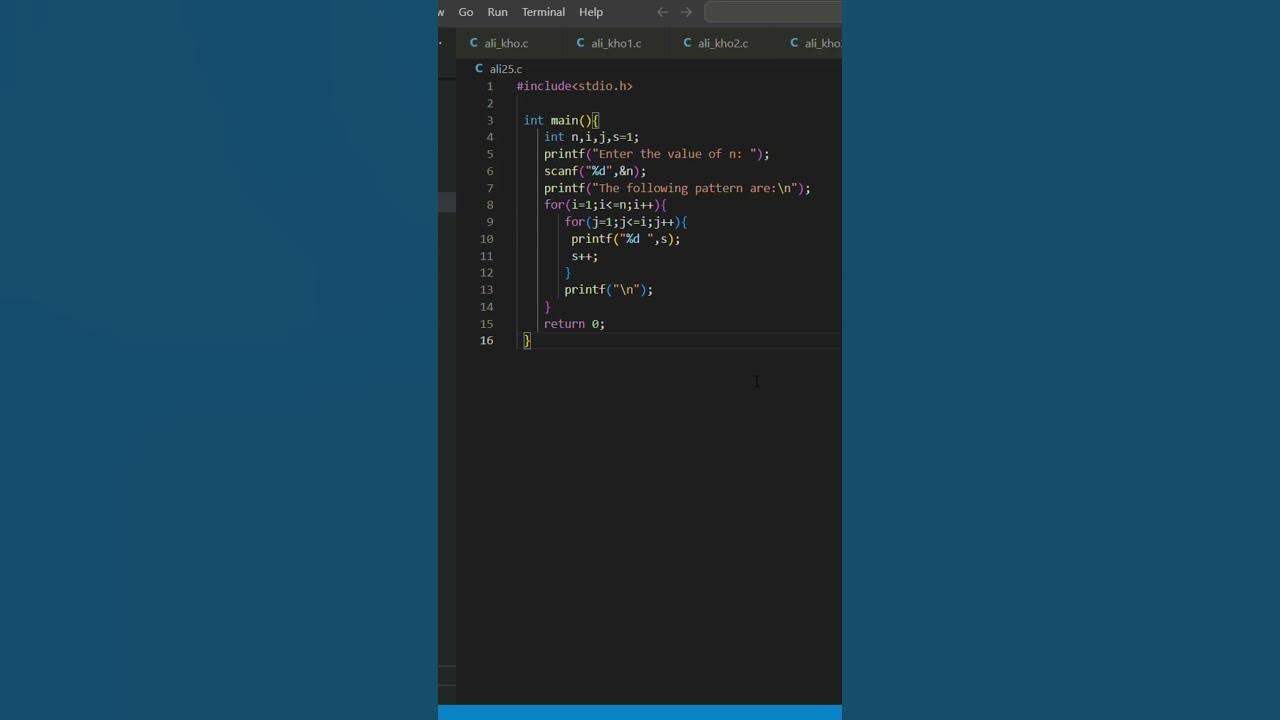Viewport: 1280px width, 720px height.
Task: Click the ali25.c breadcrumb
Action: 506,69
